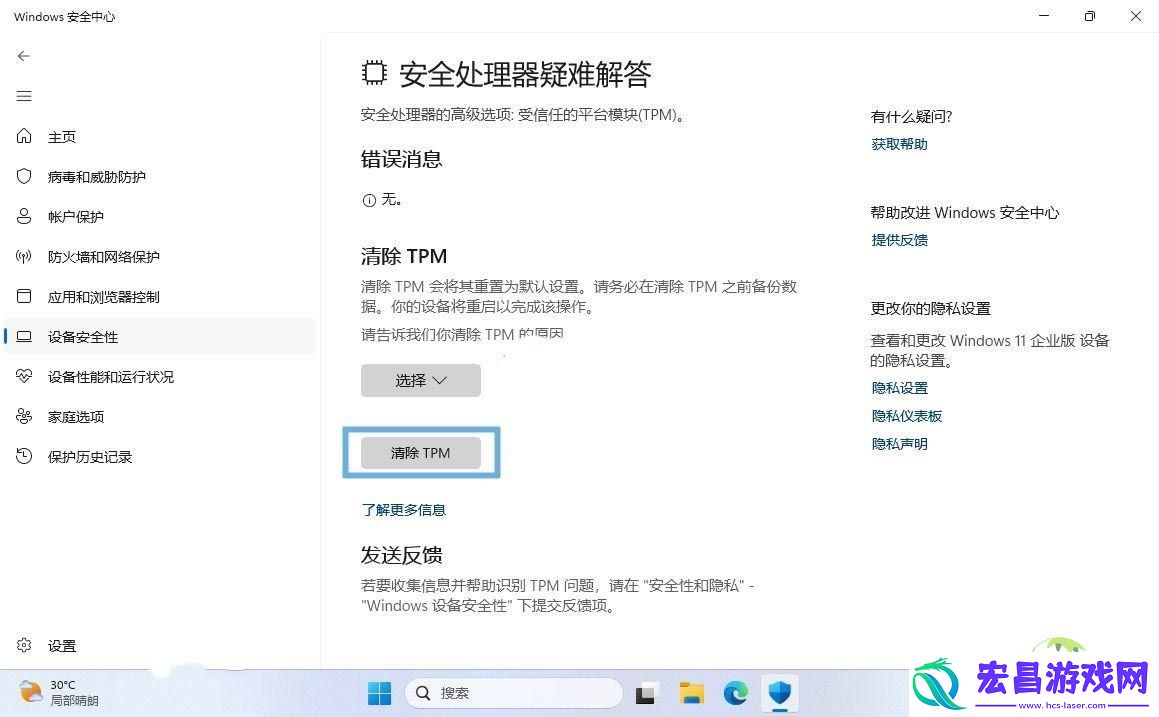The image size is (1159, 717).
Task: Click the heart icon for 设备性能和运行状况
Action: coord(24,376)
